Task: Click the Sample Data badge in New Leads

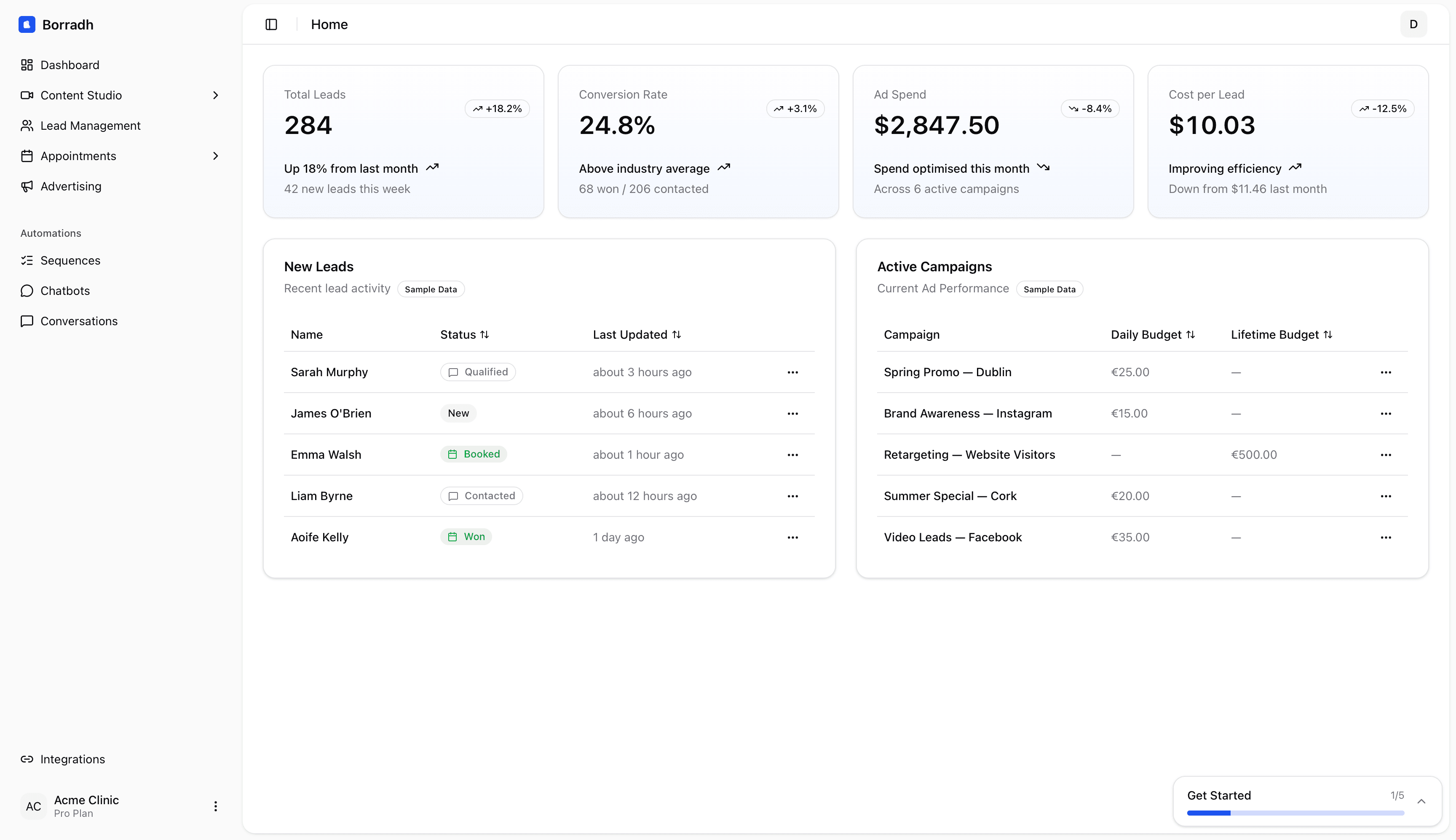Action: pos(430,289)
